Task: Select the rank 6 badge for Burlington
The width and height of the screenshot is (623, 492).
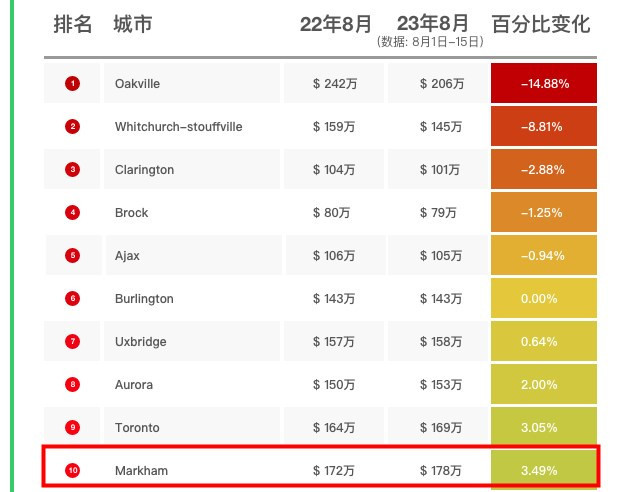Action: pyautogui.click(x=72, y=299)
